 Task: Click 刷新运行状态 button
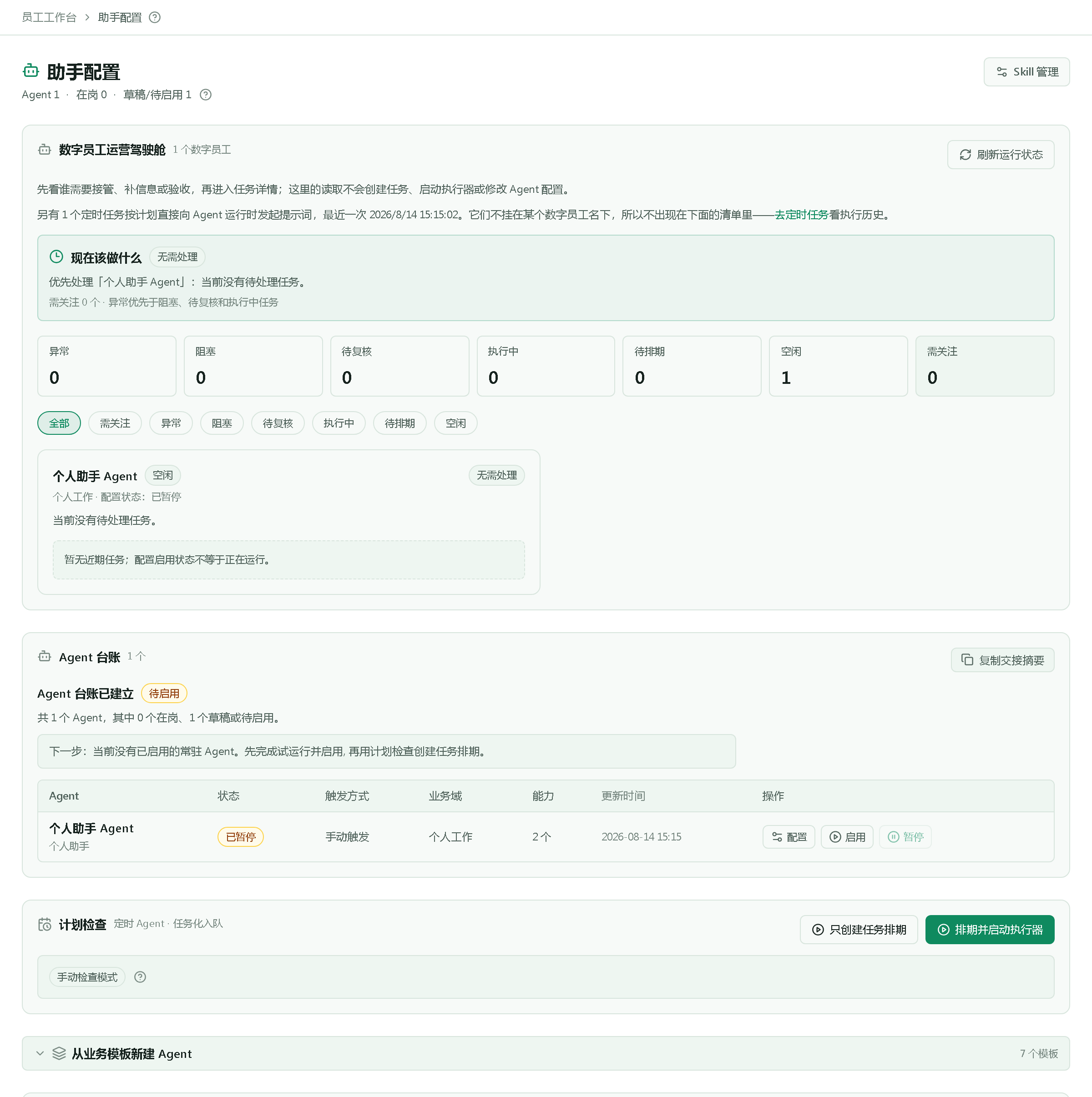click(x=1000, y=155)
